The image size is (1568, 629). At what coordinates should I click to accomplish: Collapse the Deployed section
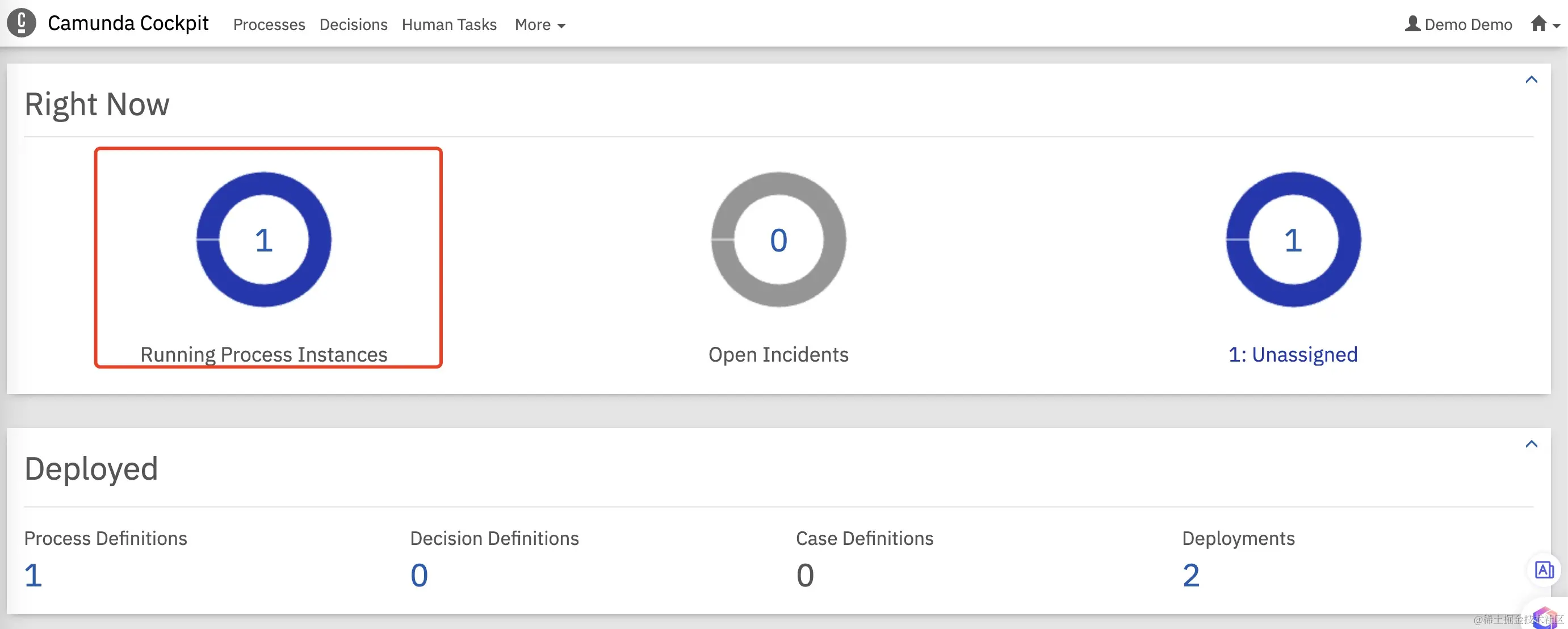click(1532, 444)
